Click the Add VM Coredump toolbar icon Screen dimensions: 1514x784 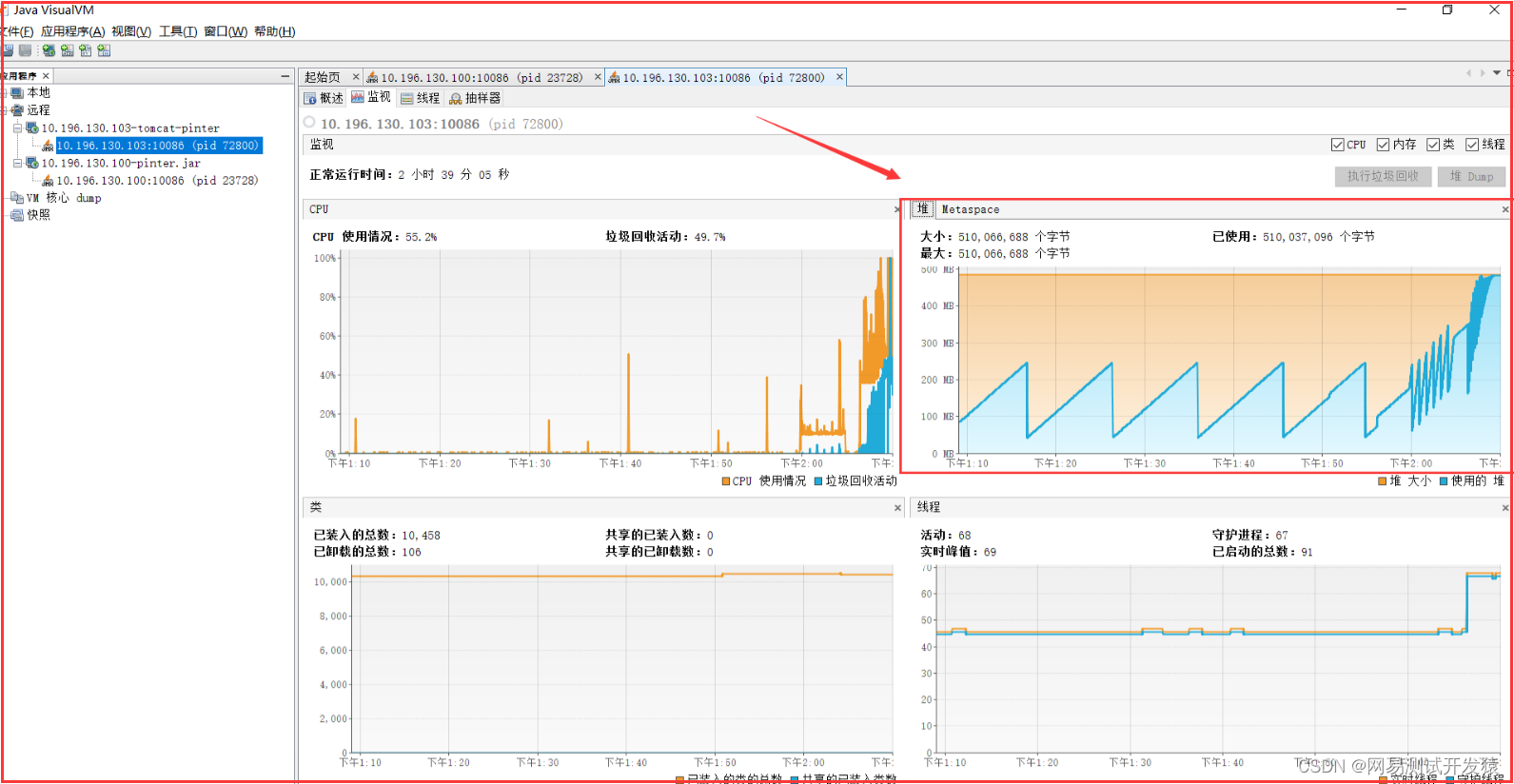point(86,50)
